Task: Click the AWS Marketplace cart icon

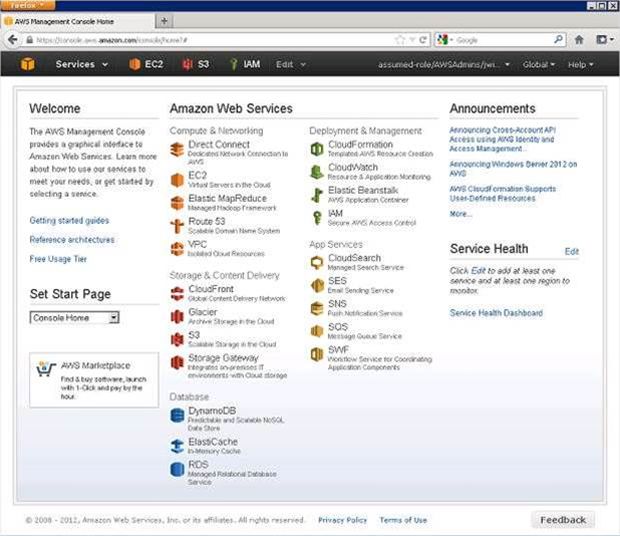Action: pyautogui.click(x=45, y=369)
